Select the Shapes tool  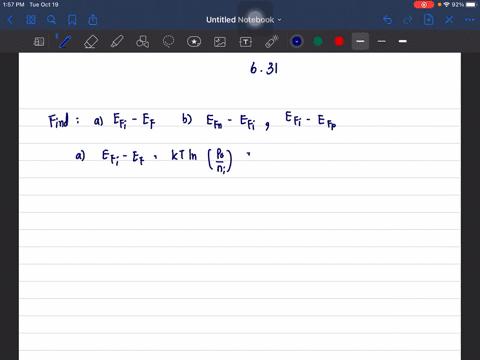142,42
